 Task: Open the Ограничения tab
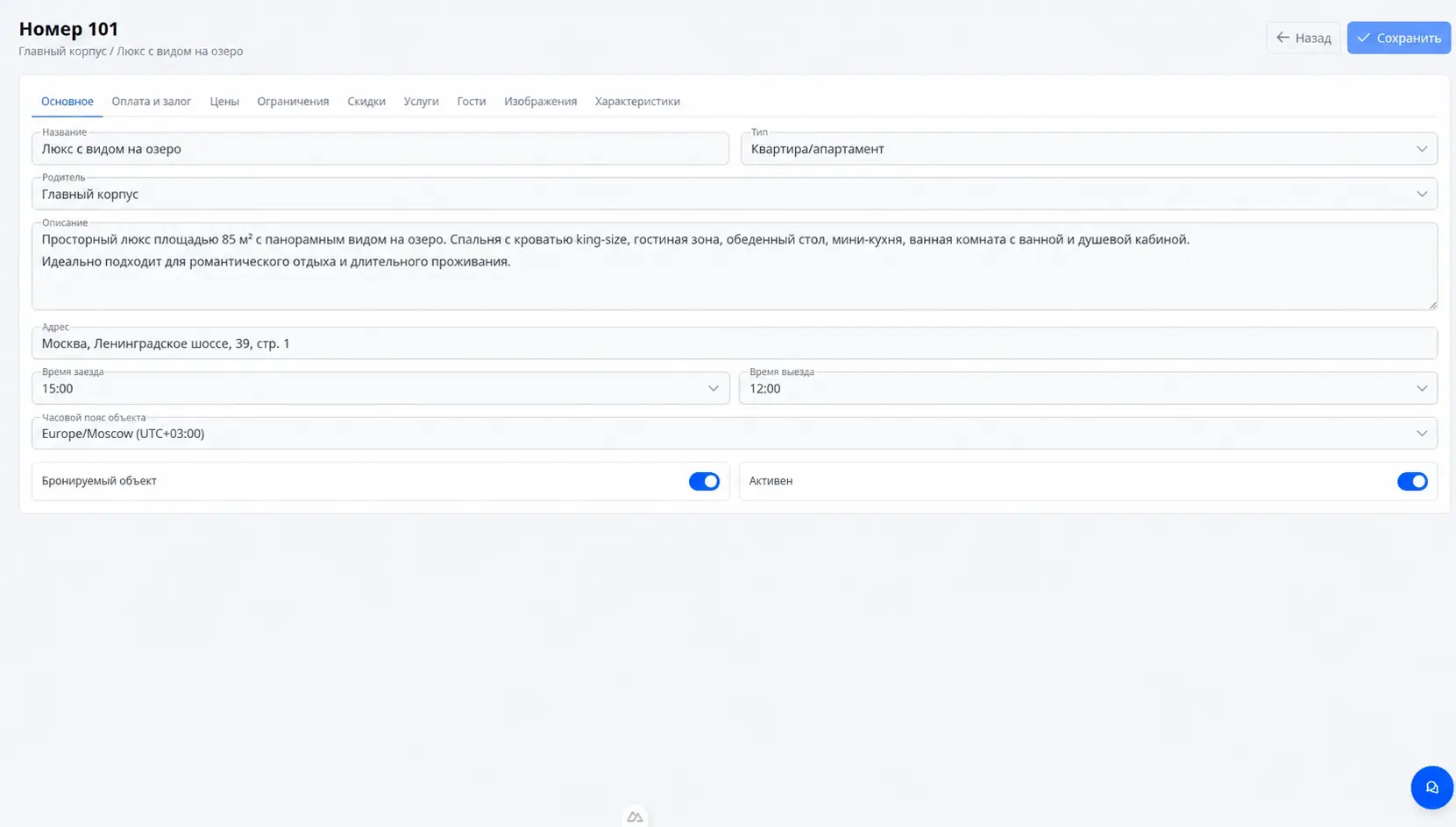[x=293, y=102]
